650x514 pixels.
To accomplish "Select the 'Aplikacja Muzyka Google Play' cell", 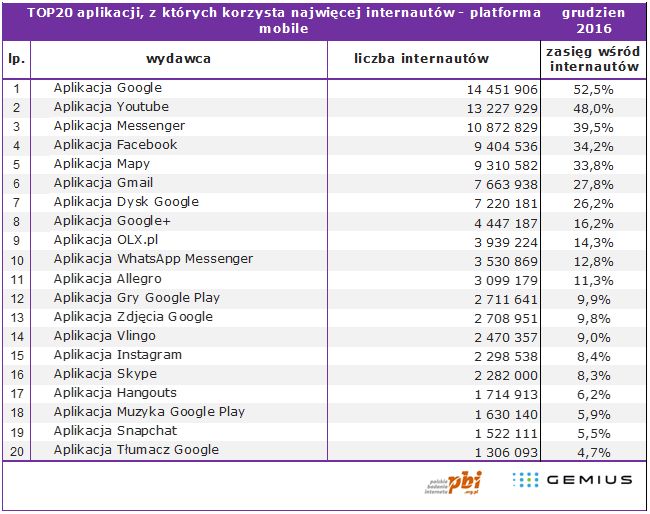I will click(x=149, y=412).
